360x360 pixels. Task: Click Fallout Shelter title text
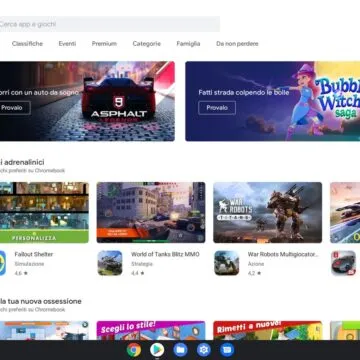point(34,254)
